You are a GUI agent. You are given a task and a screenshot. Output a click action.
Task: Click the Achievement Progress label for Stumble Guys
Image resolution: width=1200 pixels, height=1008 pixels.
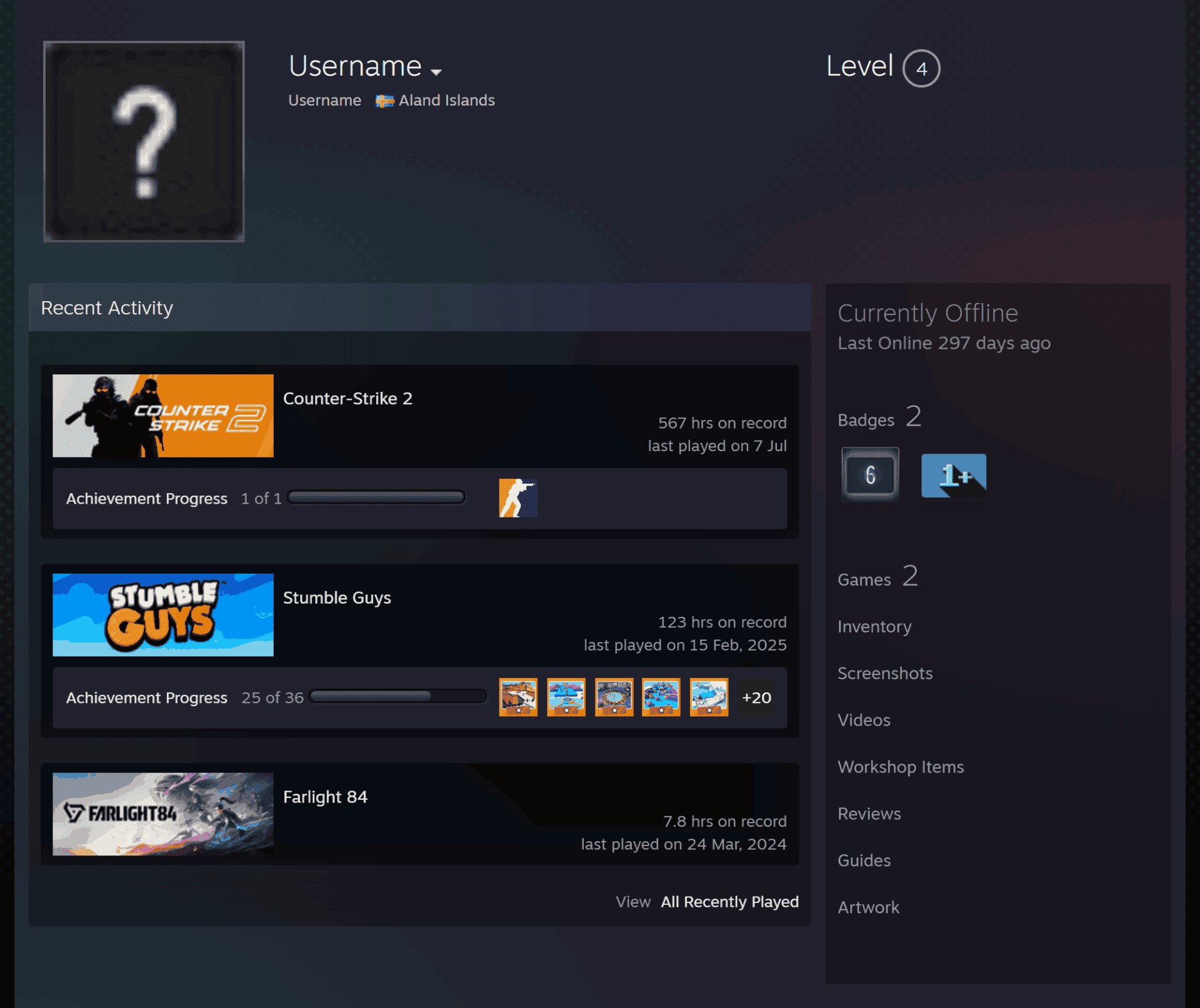pos(147,698)
